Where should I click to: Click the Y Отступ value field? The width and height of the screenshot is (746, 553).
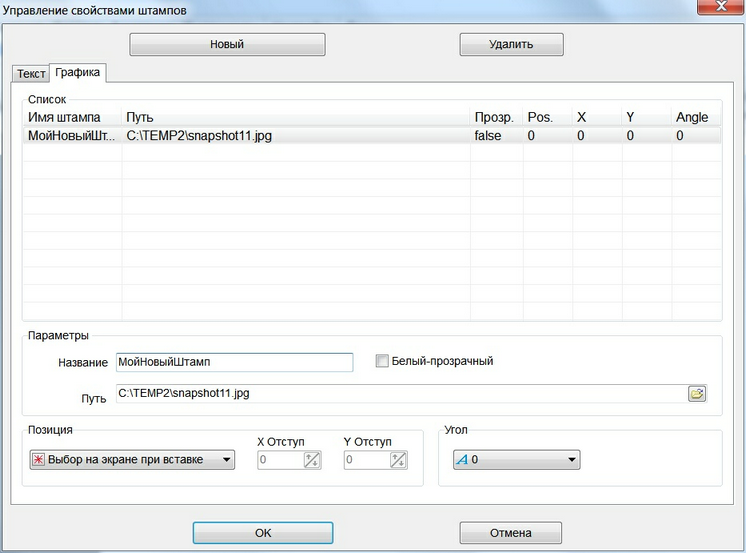367,460
